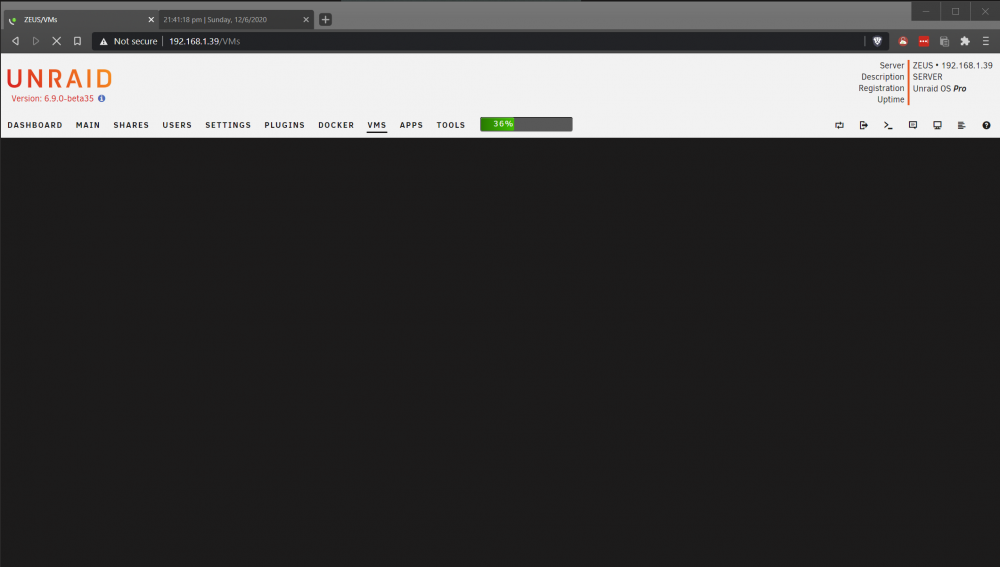Click version 6.9.0-beta35 text
The width and height of the screenshot is (1000, 567).
click(52, 98)
